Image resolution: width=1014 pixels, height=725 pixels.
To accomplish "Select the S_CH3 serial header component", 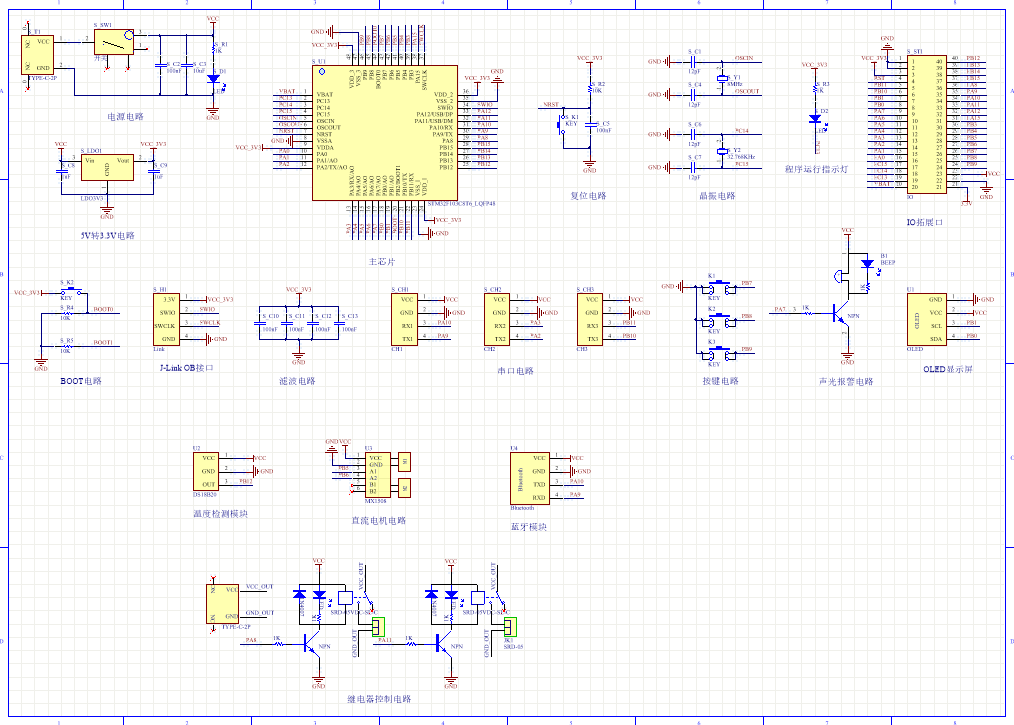I will [x=590, y=319].
